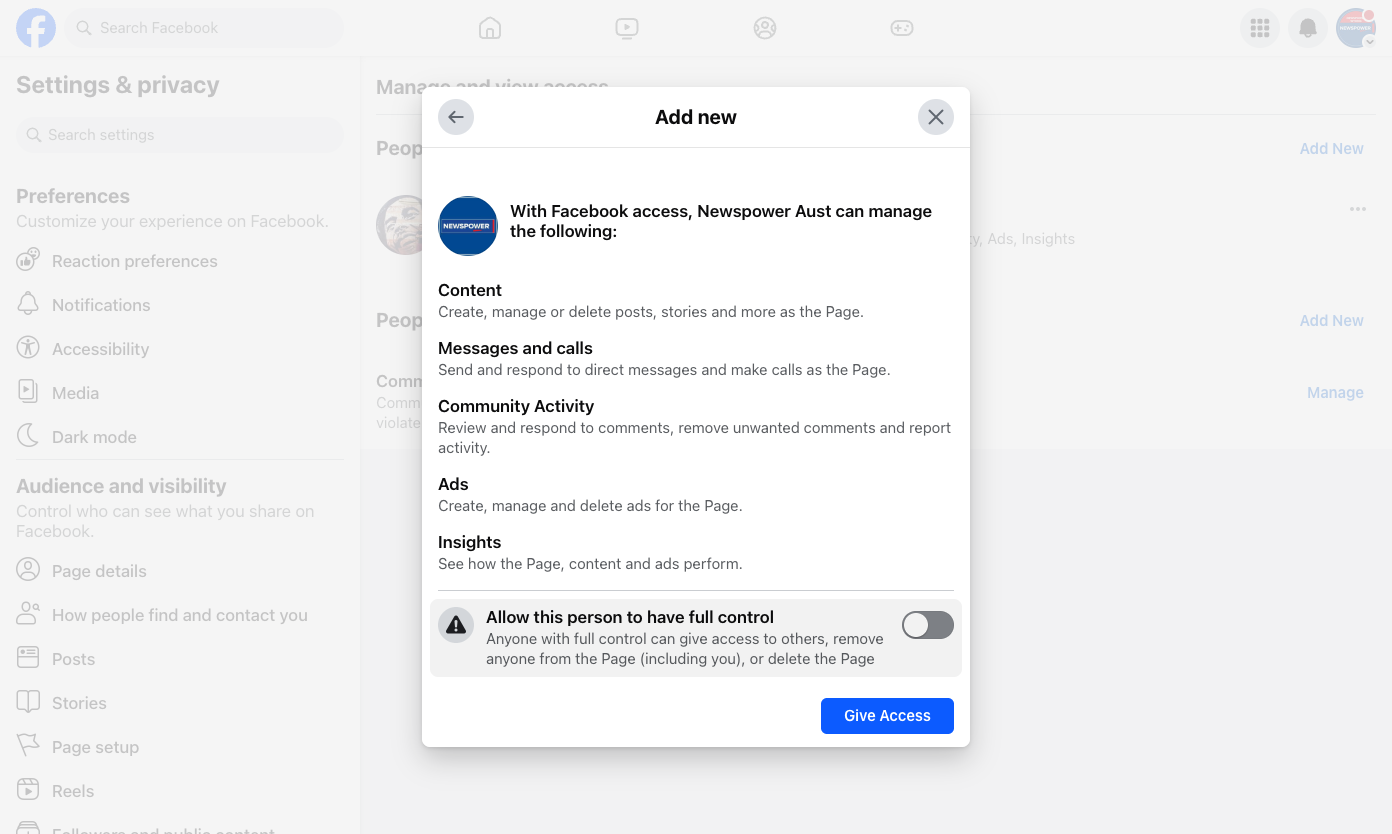The image size is (1392, 834).
Task: Open the Video icon in top navigation
Action: [x=627, y=28]
